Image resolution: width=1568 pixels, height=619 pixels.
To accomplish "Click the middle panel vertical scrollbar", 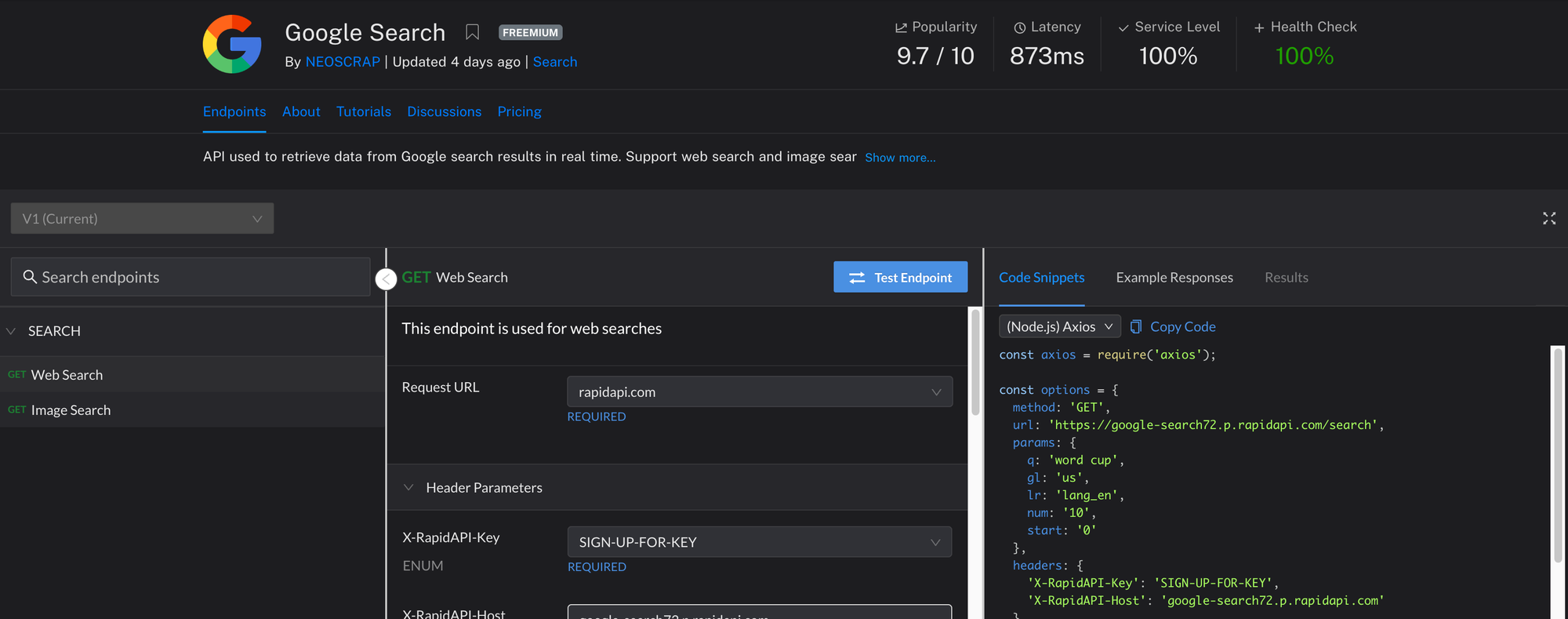I will coord(975,362).
